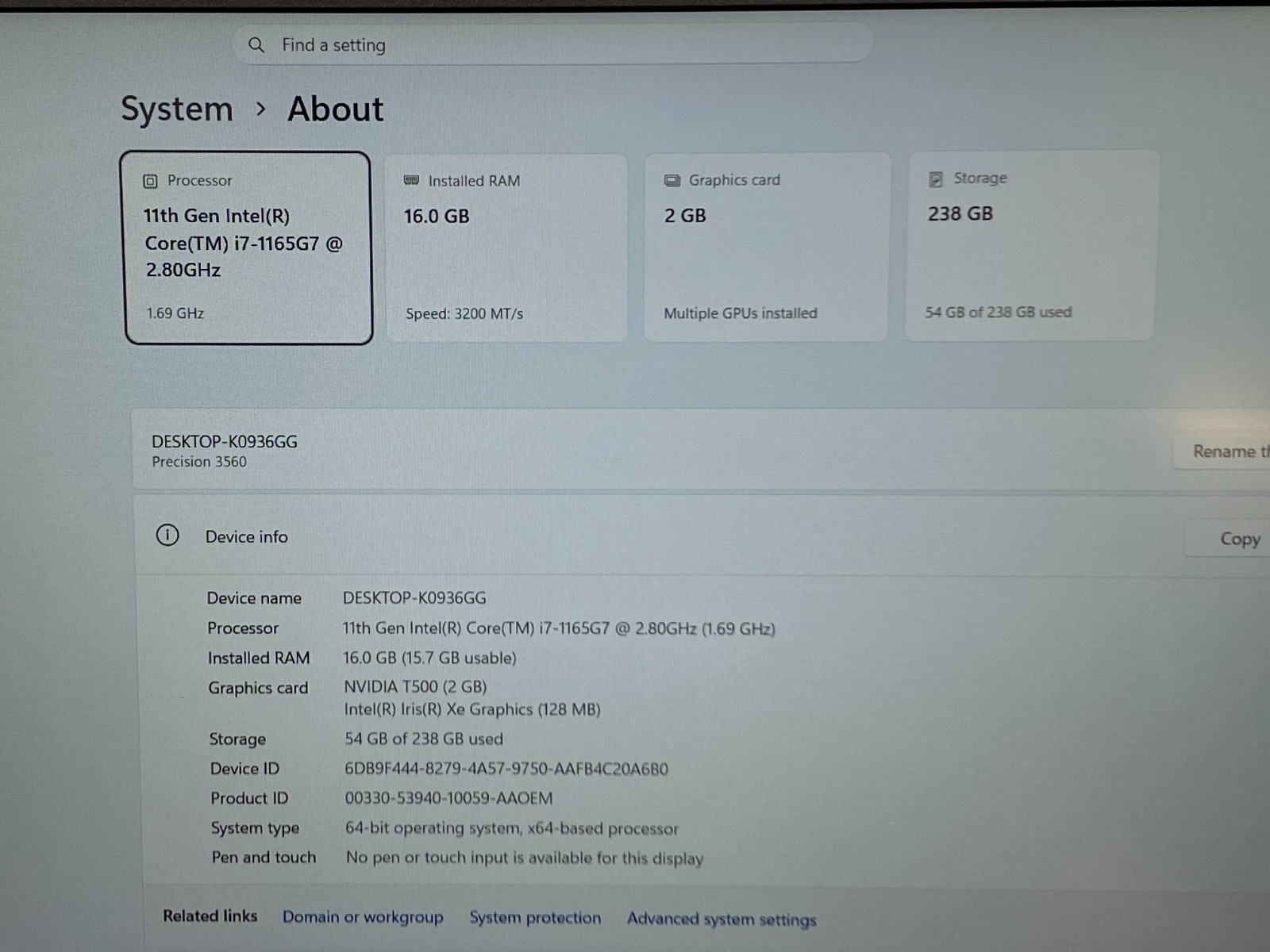Screen dimensions: 1270x952
Task: Click the Processor value in Device info
Action: coord(559,628)
